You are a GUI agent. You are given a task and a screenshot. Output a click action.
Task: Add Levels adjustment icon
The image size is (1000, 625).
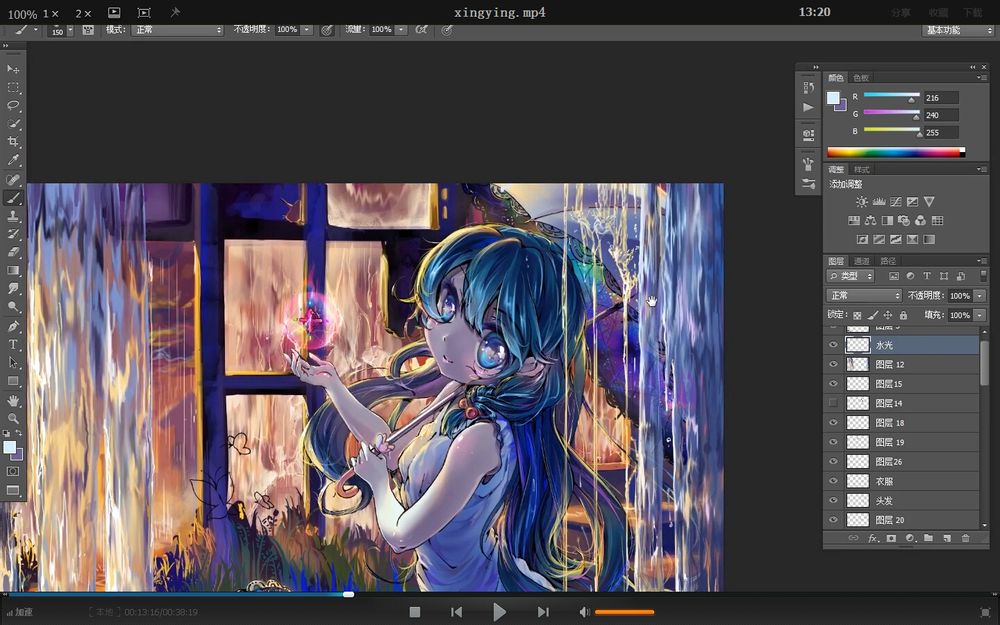[x=879, y=202]
